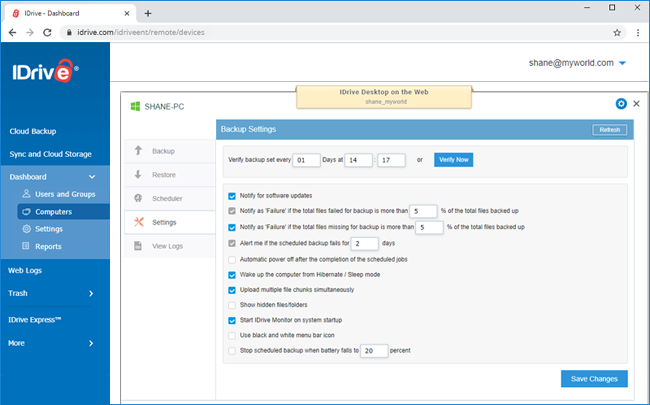Click the SHANE-PC computer name
Screen dimensions: 650x405
coord(164,107)
